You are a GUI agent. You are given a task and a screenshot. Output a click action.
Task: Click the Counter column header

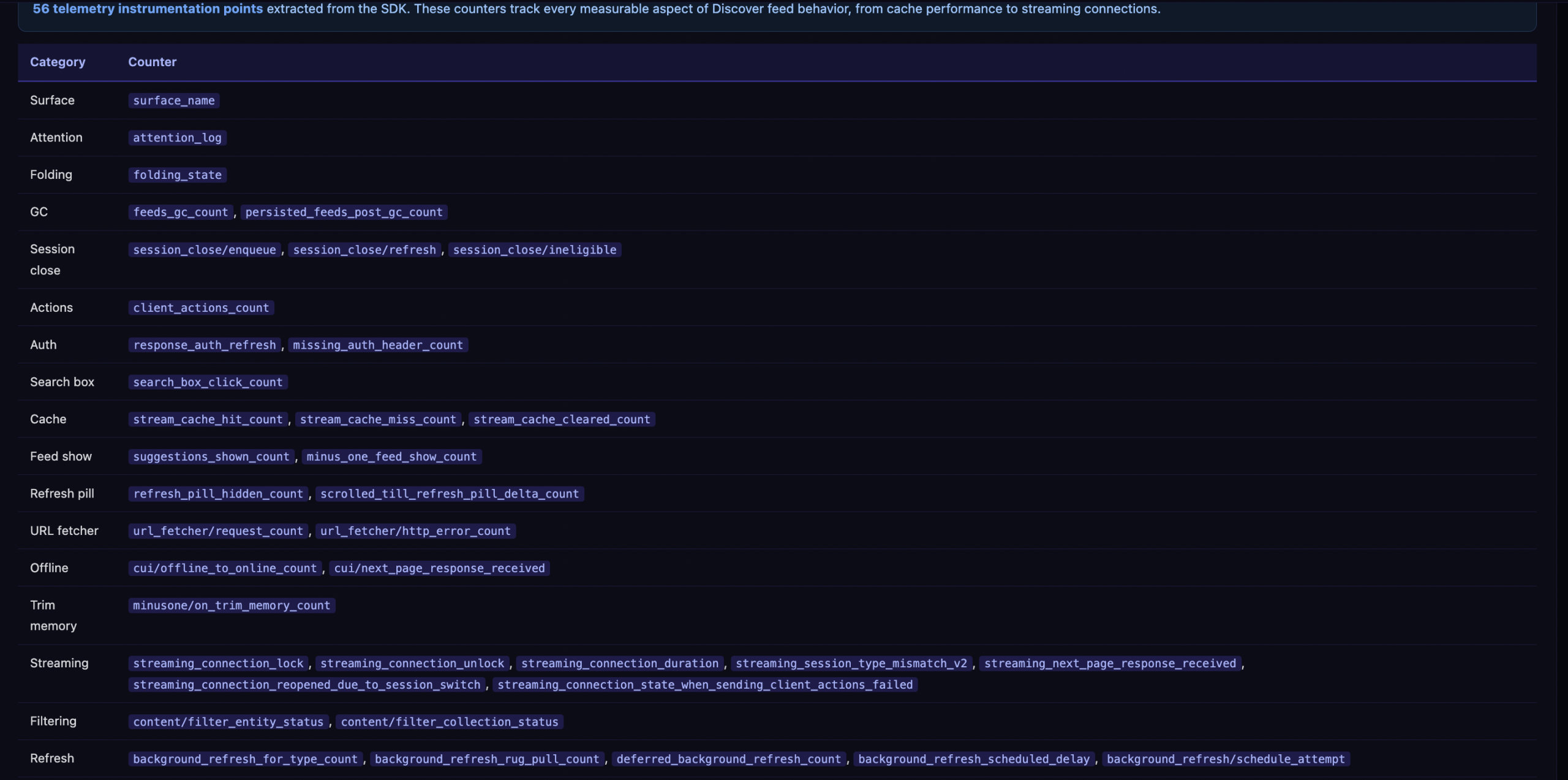pos(152,62)
